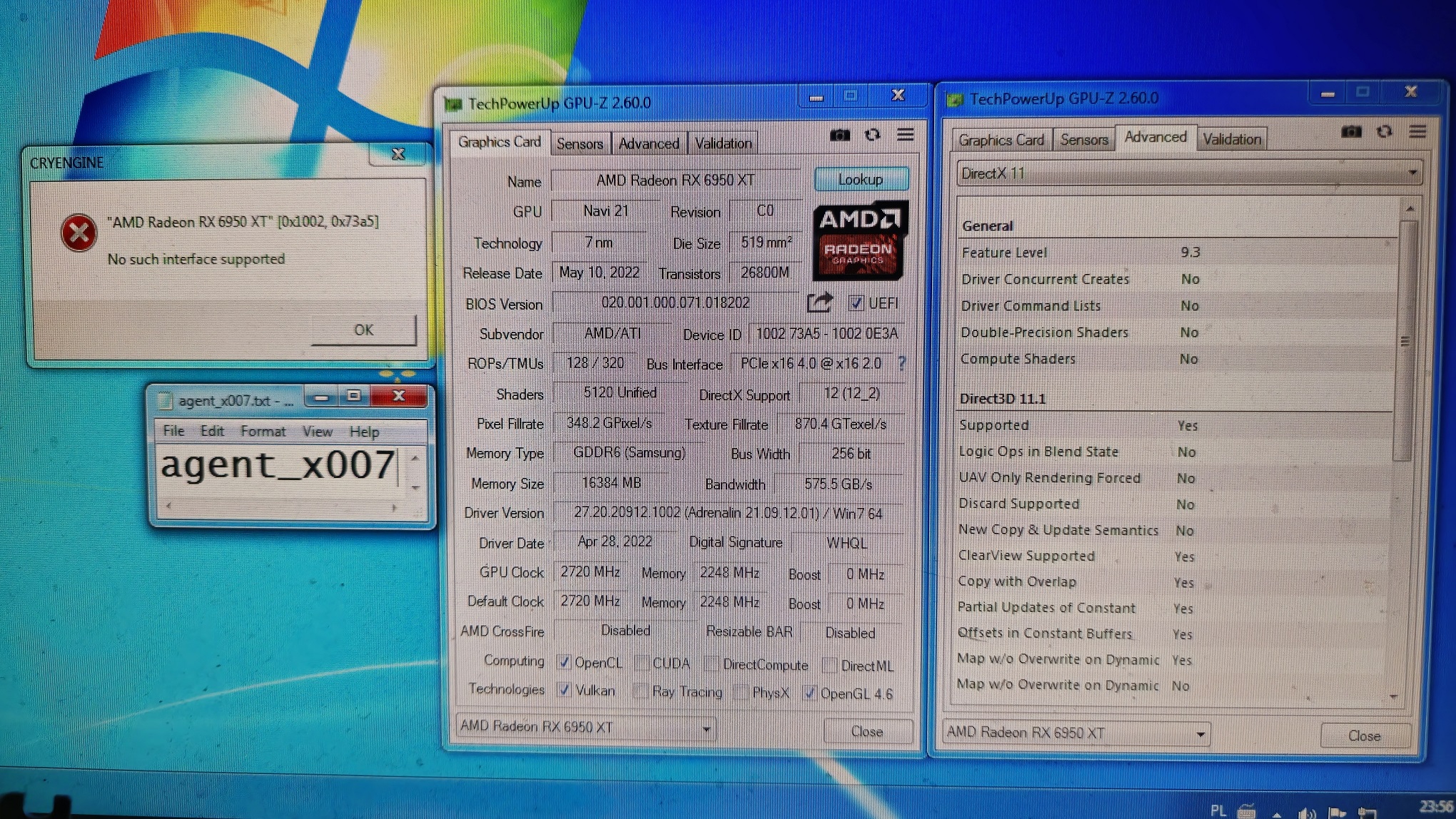Toggle the OpenCL checkbox

click(564, 662)
